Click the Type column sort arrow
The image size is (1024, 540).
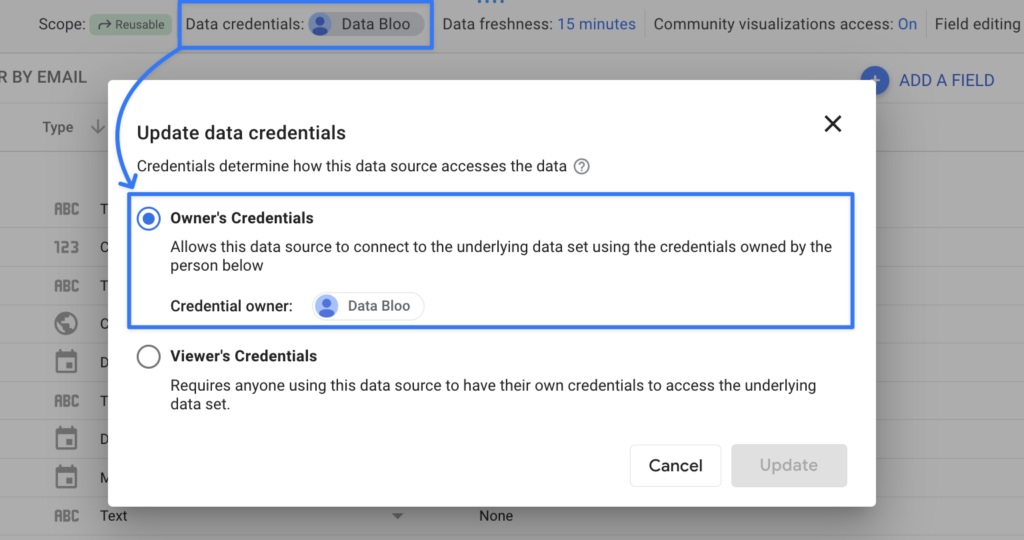(98, 127)
